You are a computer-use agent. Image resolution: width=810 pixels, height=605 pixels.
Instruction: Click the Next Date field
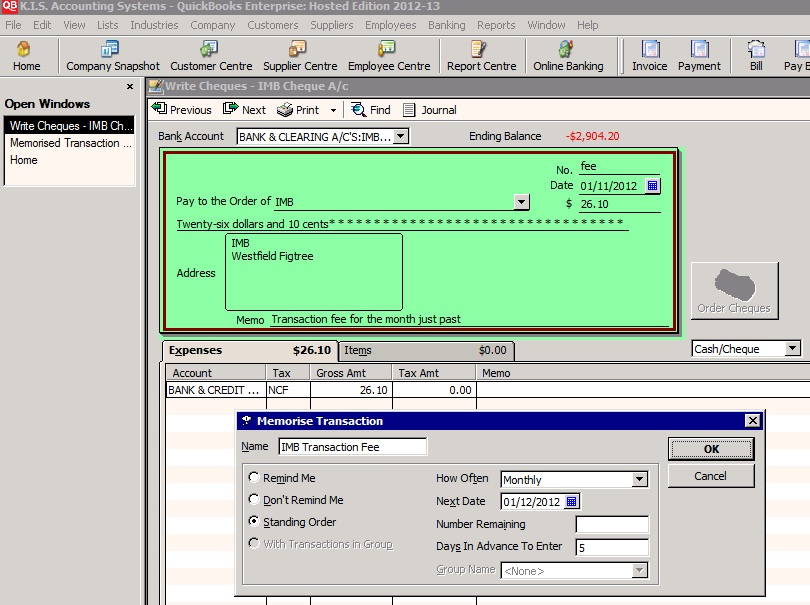pos(532,502)
